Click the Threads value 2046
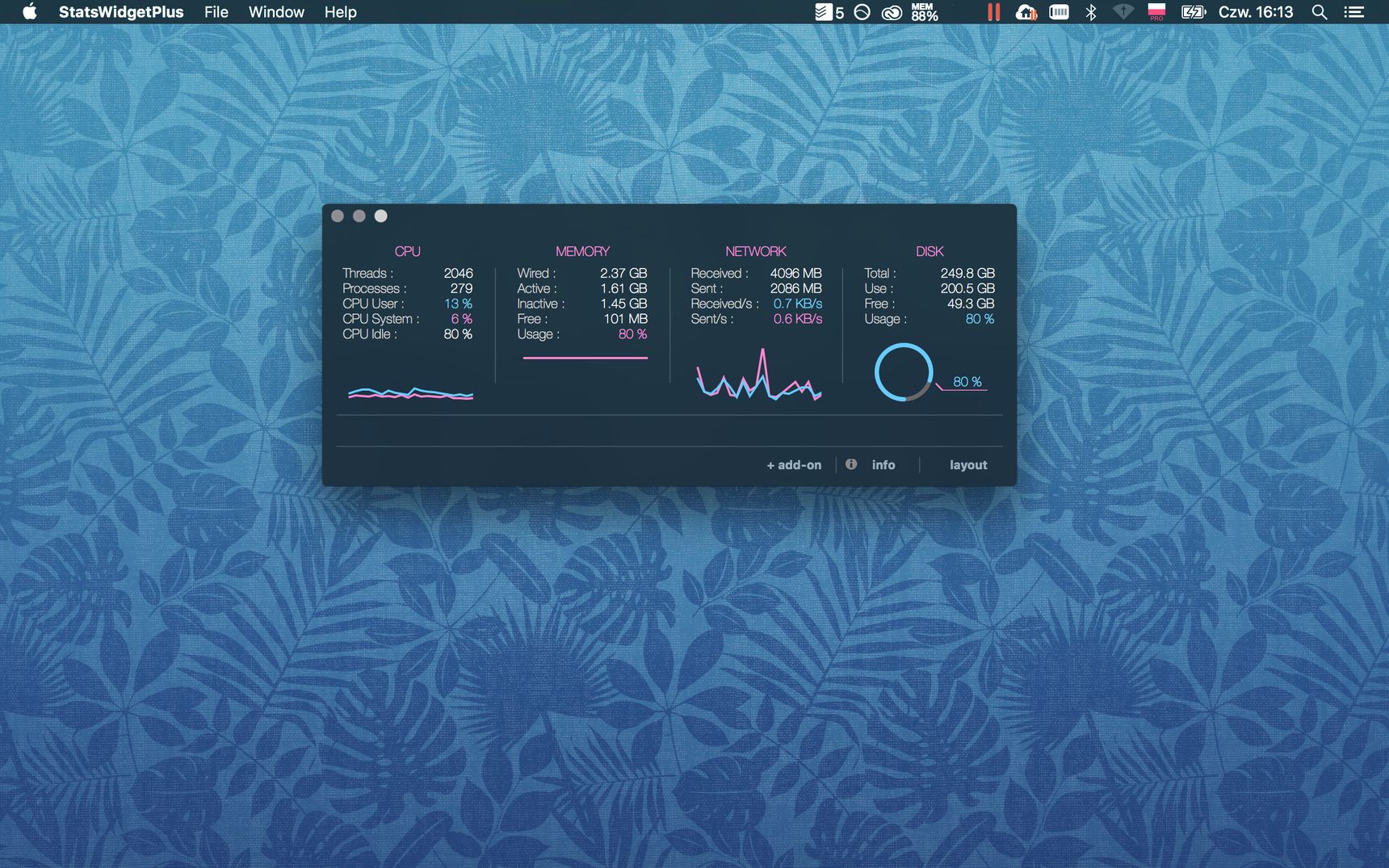The height and width of the screenshot is (868, 1389). pos(458,273)
